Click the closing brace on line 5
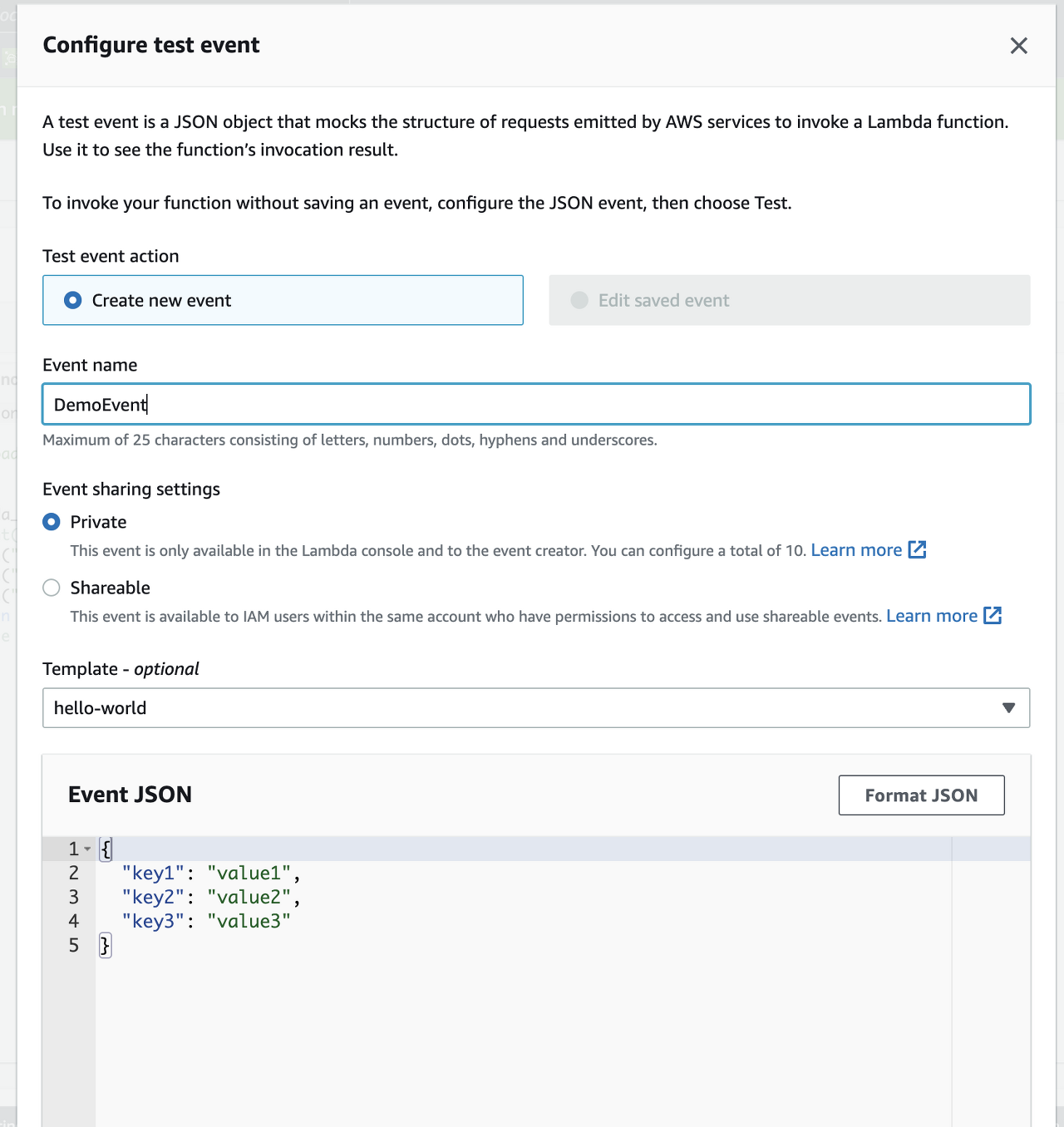This screenshot has width=1064, height=1127. [x=105, y=945]
